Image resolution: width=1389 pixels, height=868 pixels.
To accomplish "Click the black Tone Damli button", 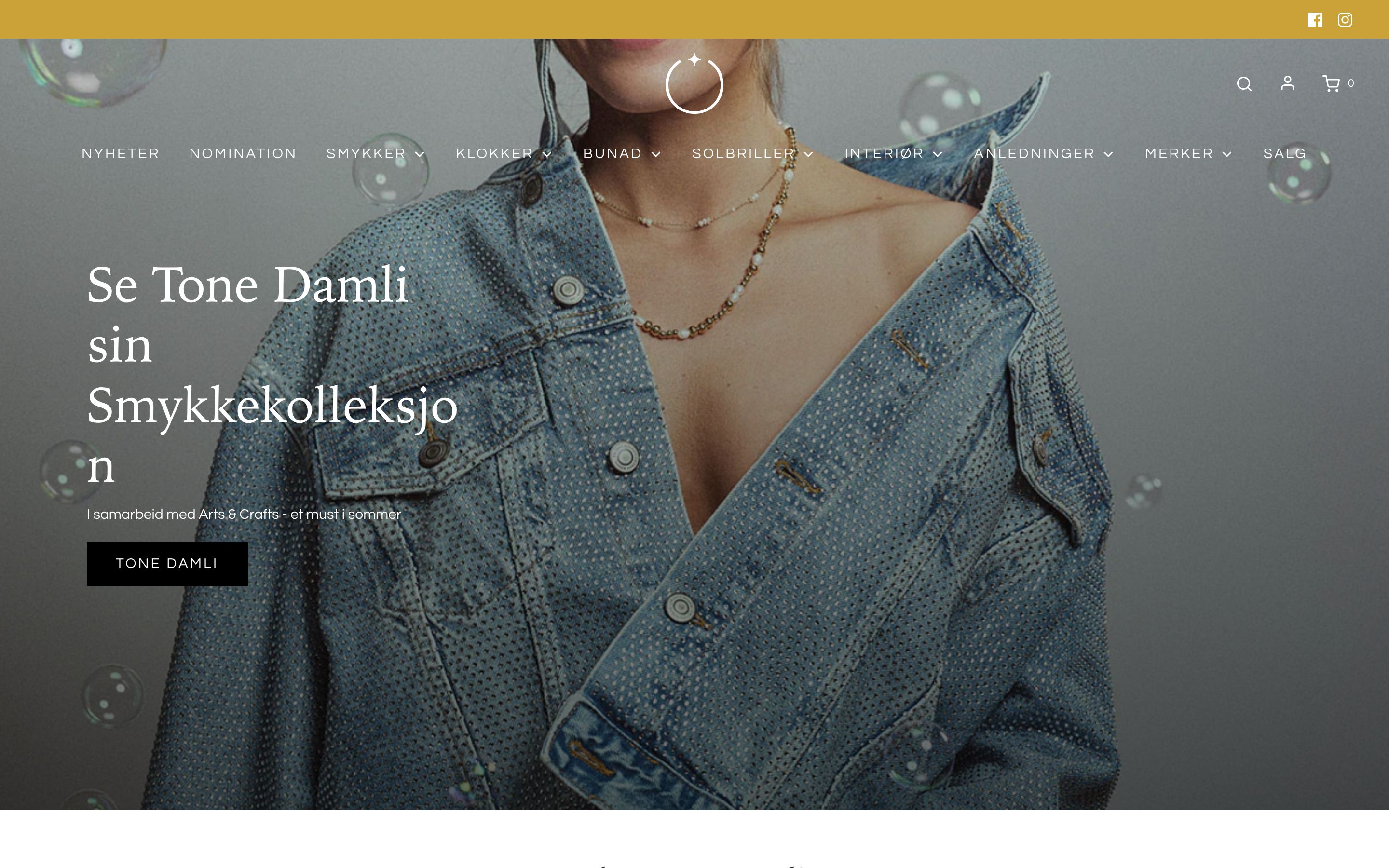I will [x=167, y=564].
